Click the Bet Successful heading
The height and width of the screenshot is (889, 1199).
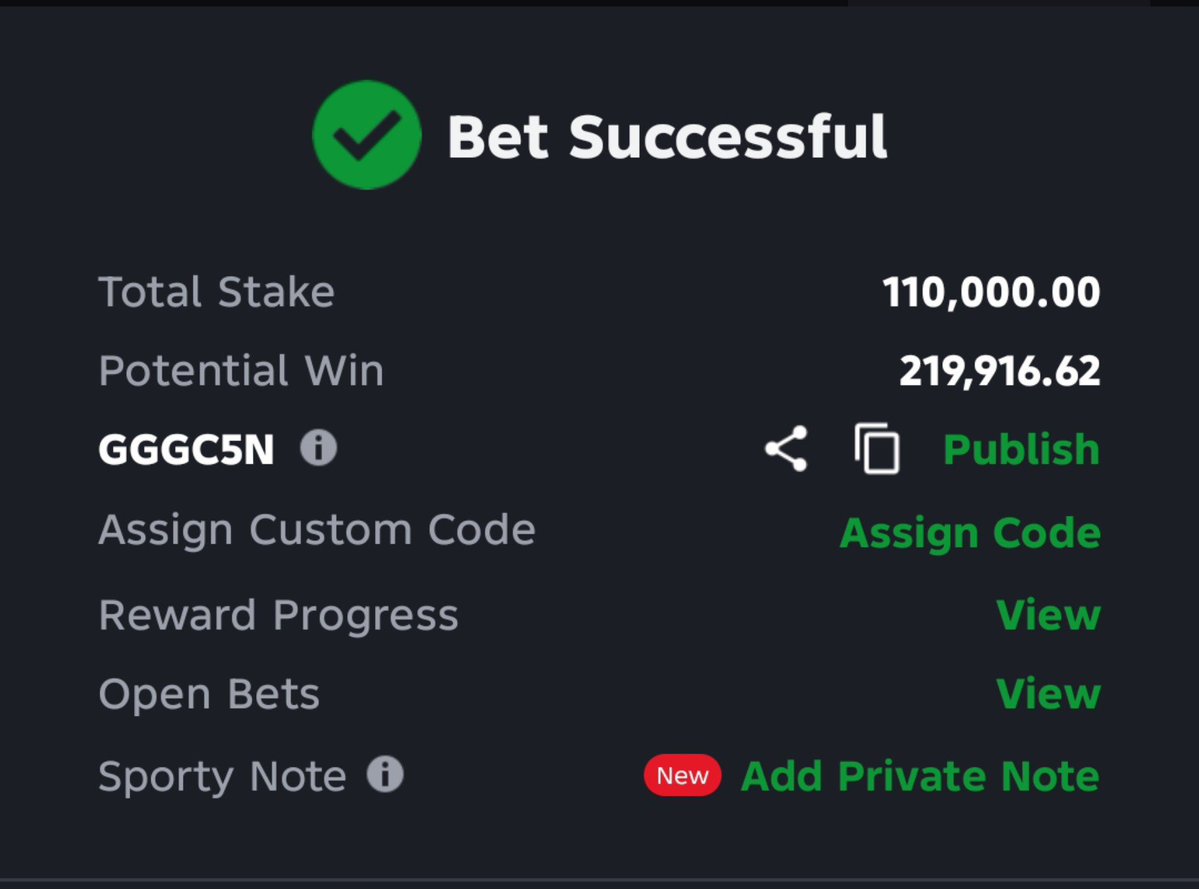coord(667,138)
